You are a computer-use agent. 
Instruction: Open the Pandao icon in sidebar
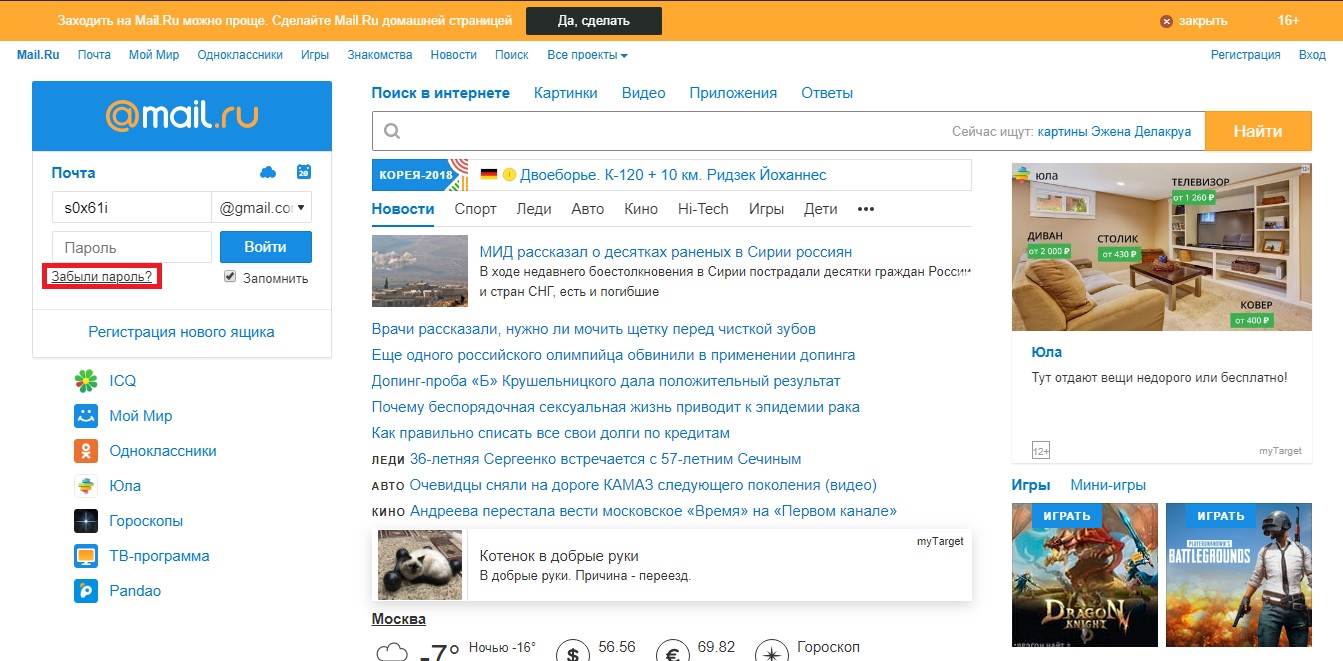point(86,591)
